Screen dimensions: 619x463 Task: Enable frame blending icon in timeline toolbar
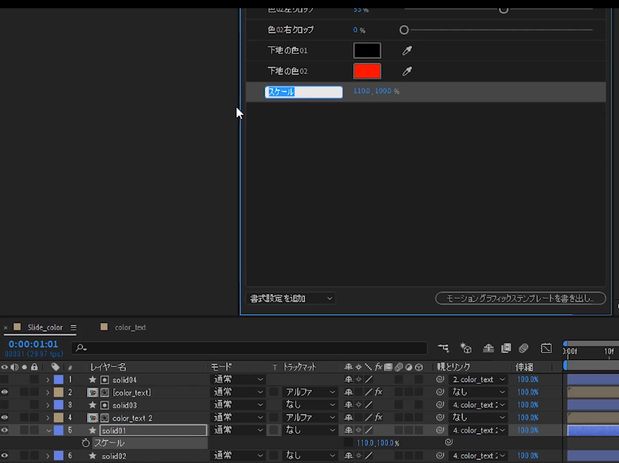[x=506, y=348]
